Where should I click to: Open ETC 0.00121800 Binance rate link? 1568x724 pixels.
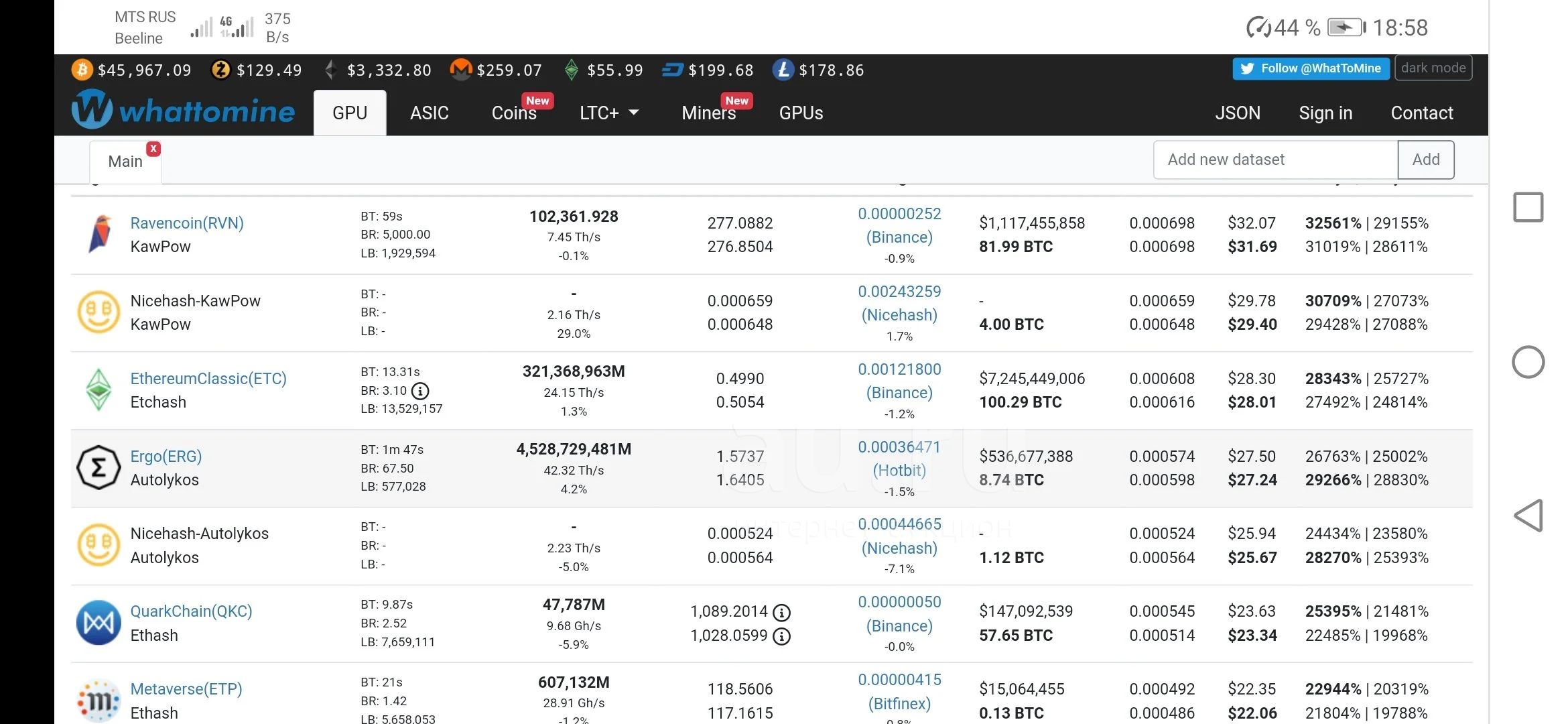(899, 381)
